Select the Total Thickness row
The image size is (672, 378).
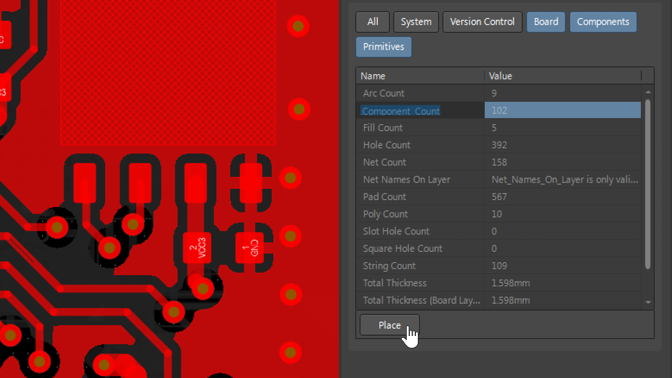(x=498, y=283)
